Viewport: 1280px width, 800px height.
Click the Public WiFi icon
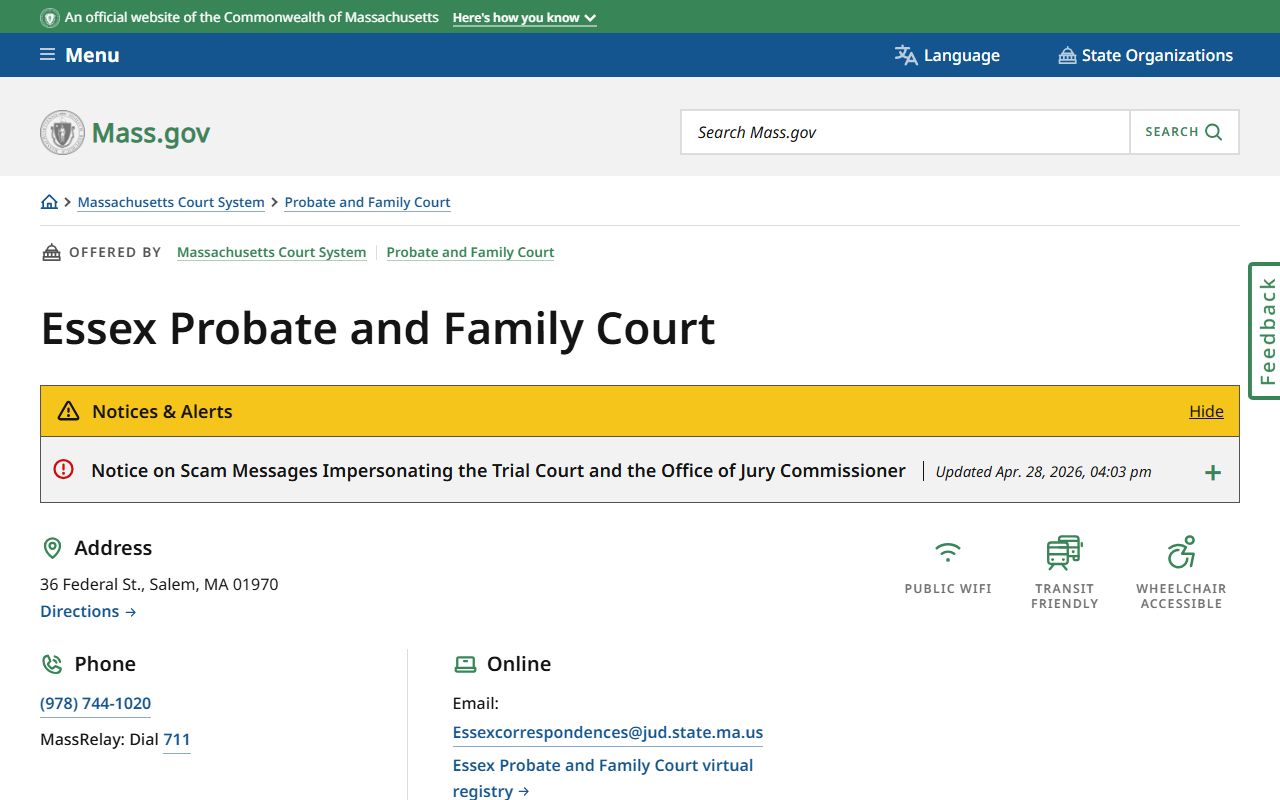948,552
